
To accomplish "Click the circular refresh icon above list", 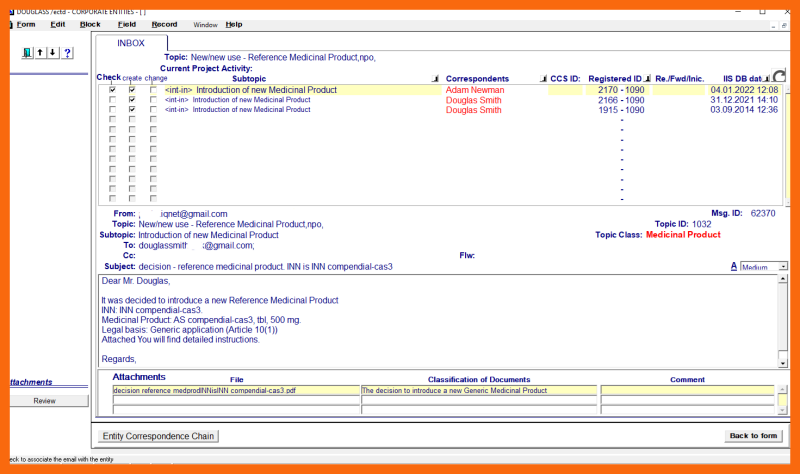I will coord(779,77).
